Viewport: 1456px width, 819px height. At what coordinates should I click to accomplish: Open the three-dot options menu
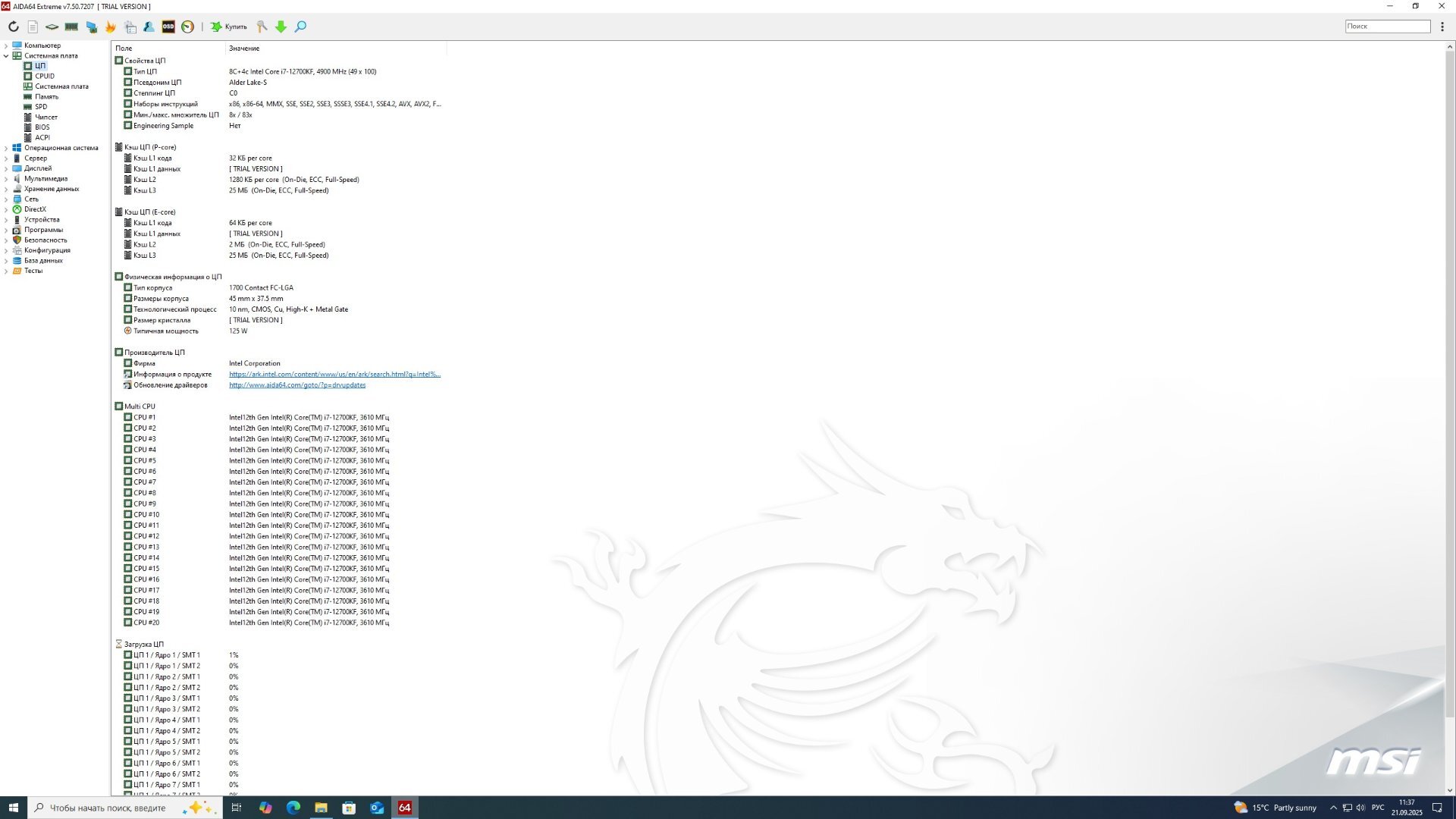tap(1442, 27)
